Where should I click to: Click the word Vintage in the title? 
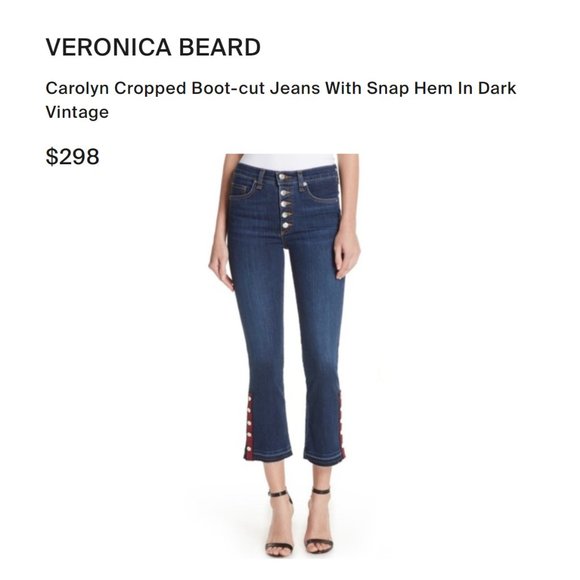coord(77,112)
